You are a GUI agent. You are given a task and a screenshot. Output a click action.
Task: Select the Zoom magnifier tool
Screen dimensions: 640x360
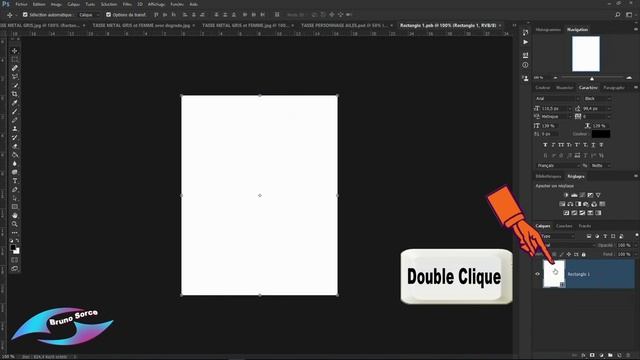coord(15,224)
